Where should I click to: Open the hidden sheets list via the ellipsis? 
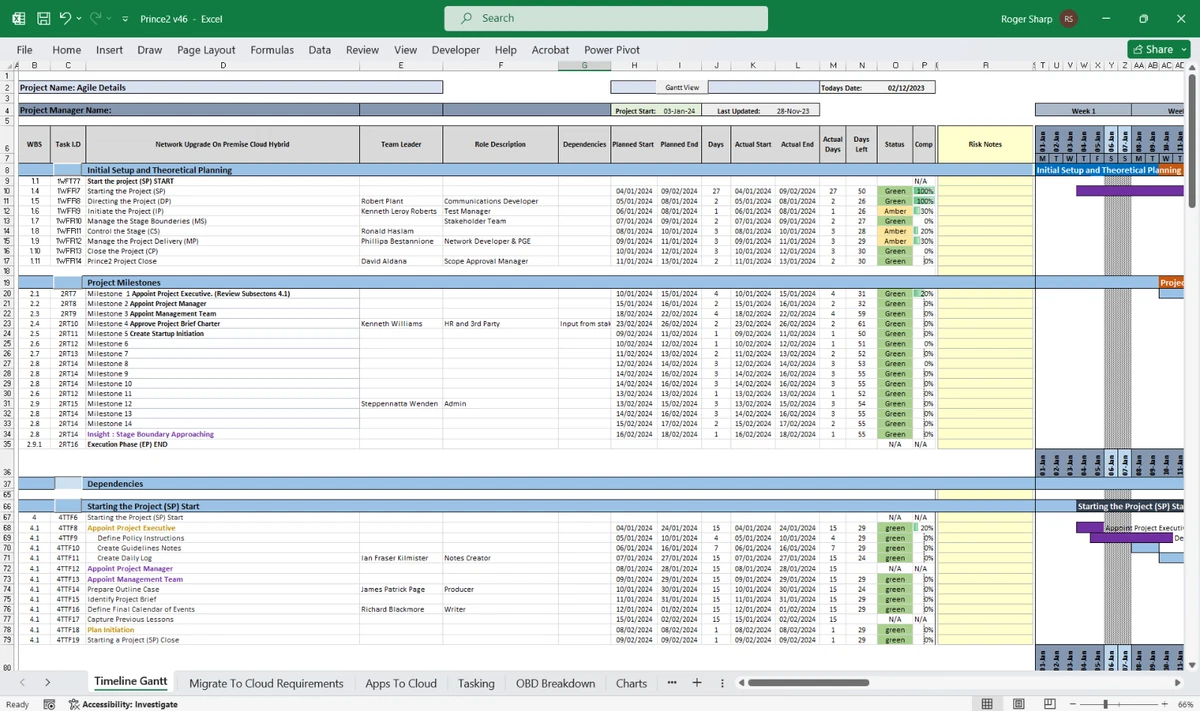coord(671,683)
